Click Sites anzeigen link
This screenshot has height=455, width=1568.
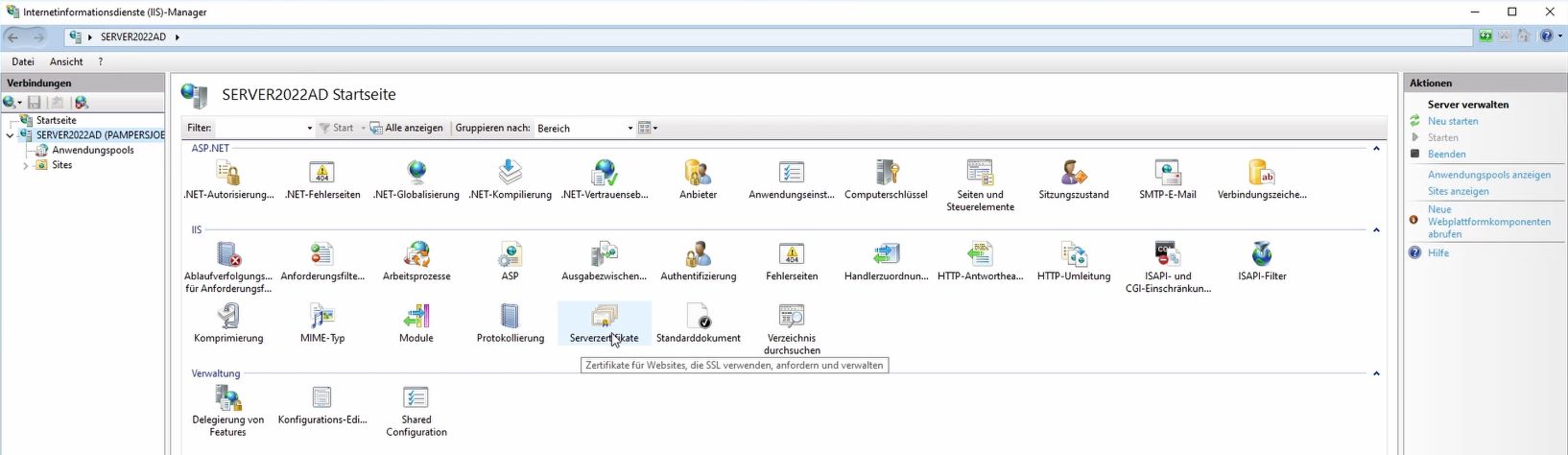click(x=1459, y=191)
